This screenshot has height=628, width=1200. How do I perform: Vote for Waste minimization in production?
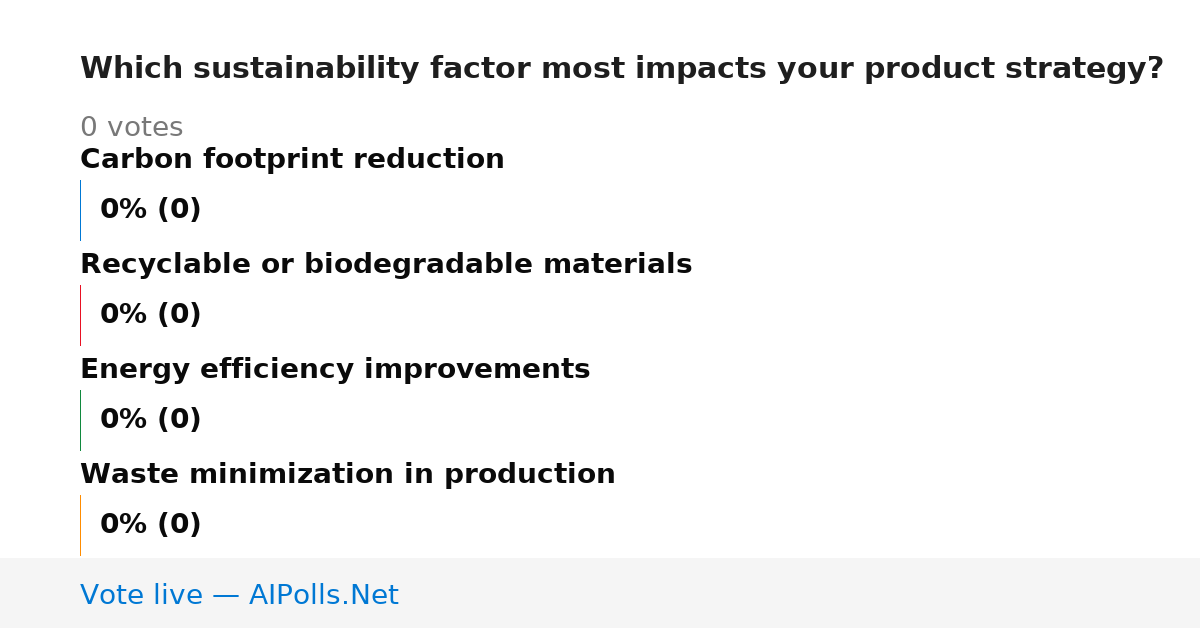(x=348, y=475)
